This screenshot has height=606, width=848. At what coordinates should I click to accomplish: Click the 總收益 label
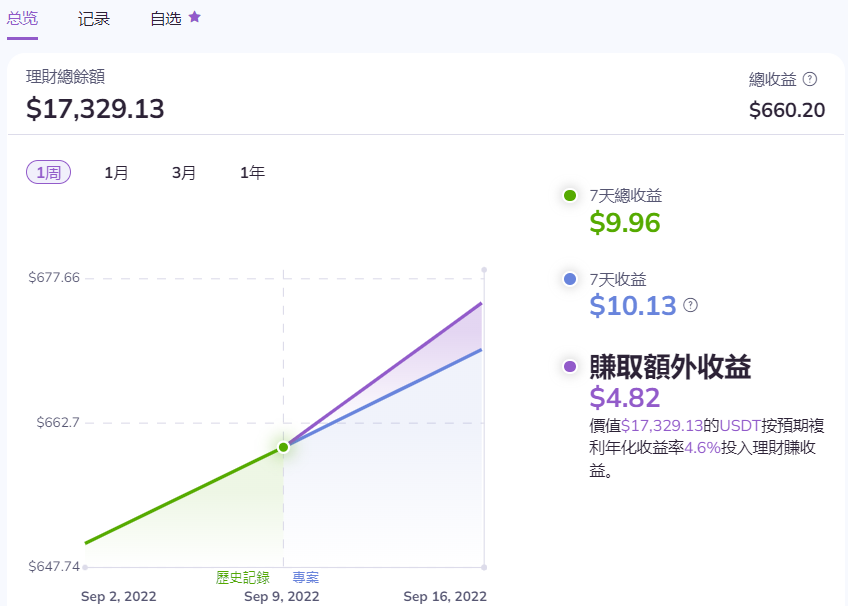pos(772,79)
